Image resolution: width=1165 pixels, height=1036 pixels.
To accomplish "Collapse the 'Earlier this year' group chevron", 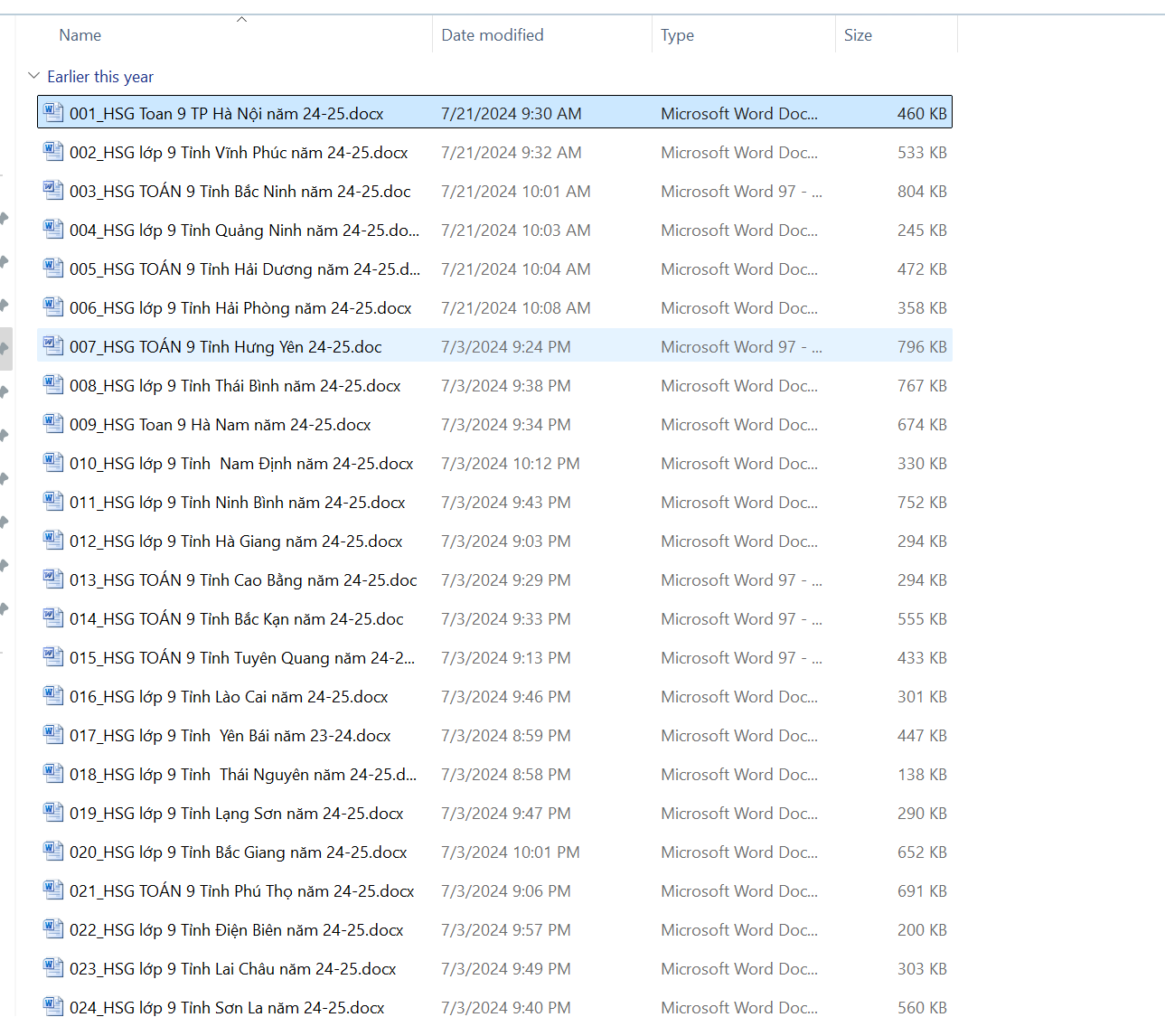I will pos(33,76).
